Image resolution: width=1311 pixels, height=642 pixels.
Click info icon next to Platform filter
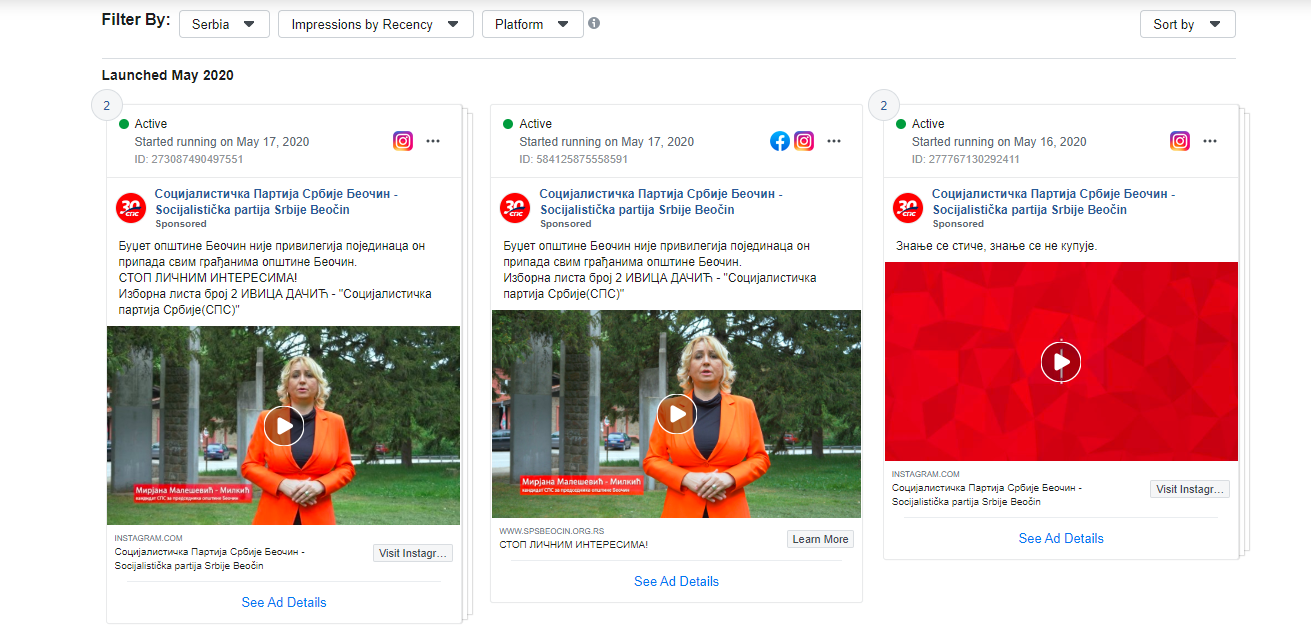click(x=594, y=23)
